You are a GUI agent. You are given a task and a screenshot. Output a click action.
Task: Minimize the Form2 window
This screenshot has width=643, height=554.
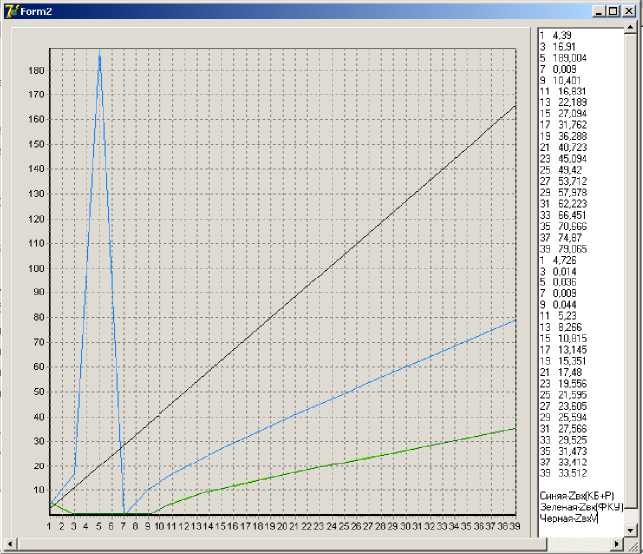pos(599,10)
